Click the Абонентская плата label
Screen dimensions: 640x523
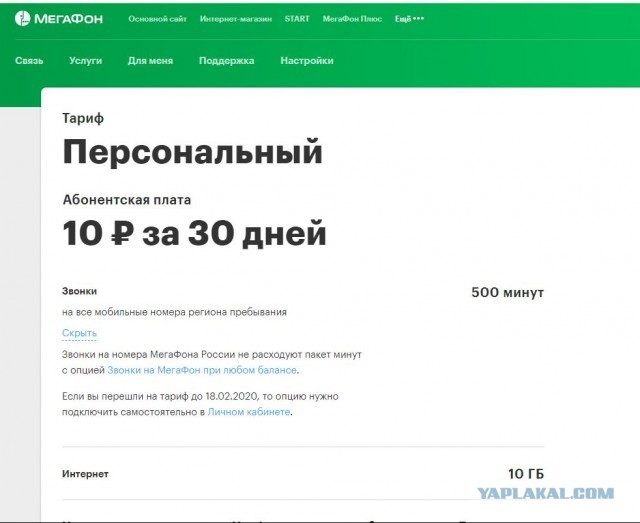click(x=127, y=200)
